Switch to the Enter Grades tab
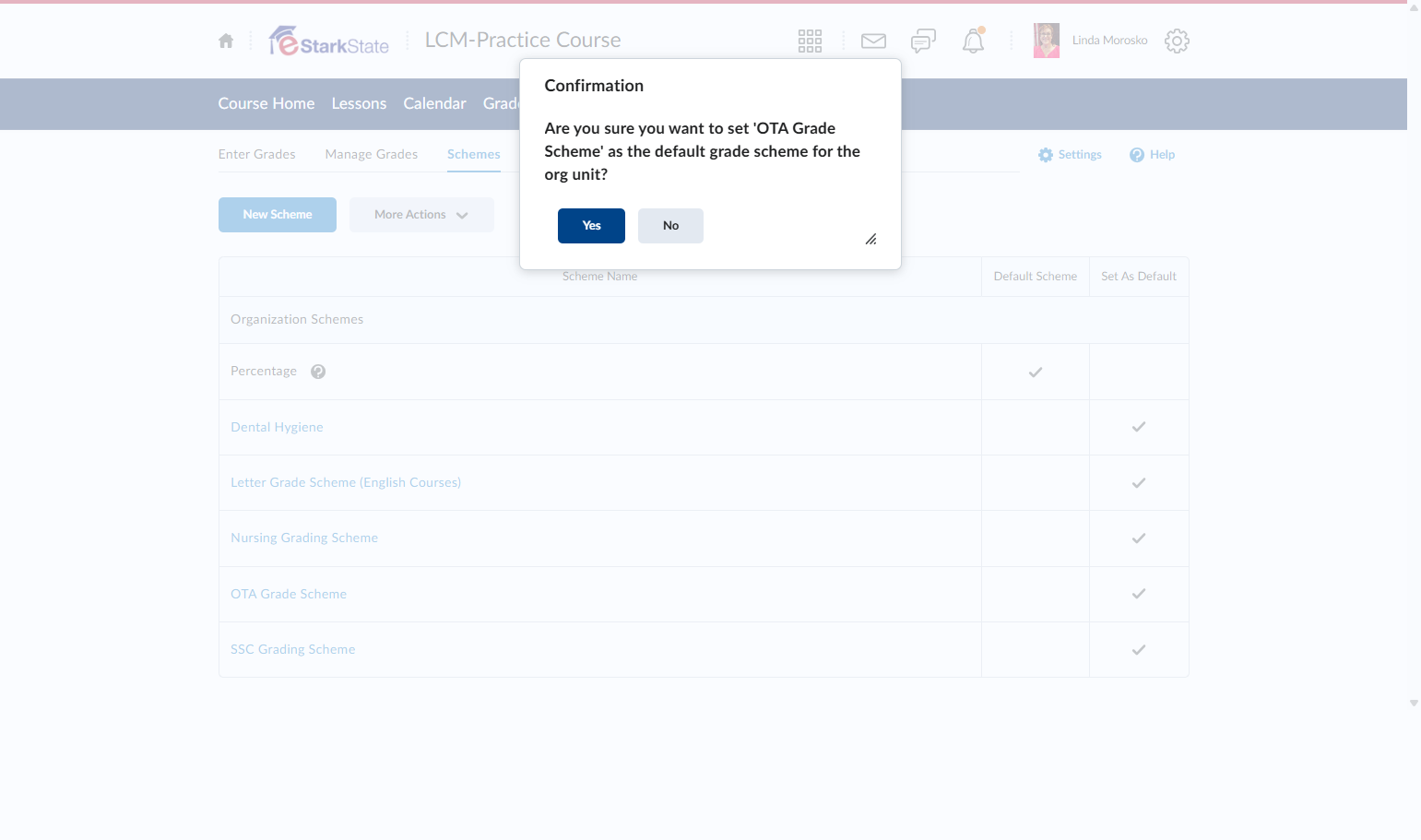Viewport: 1421px width, 840px height. coord(257,155)
